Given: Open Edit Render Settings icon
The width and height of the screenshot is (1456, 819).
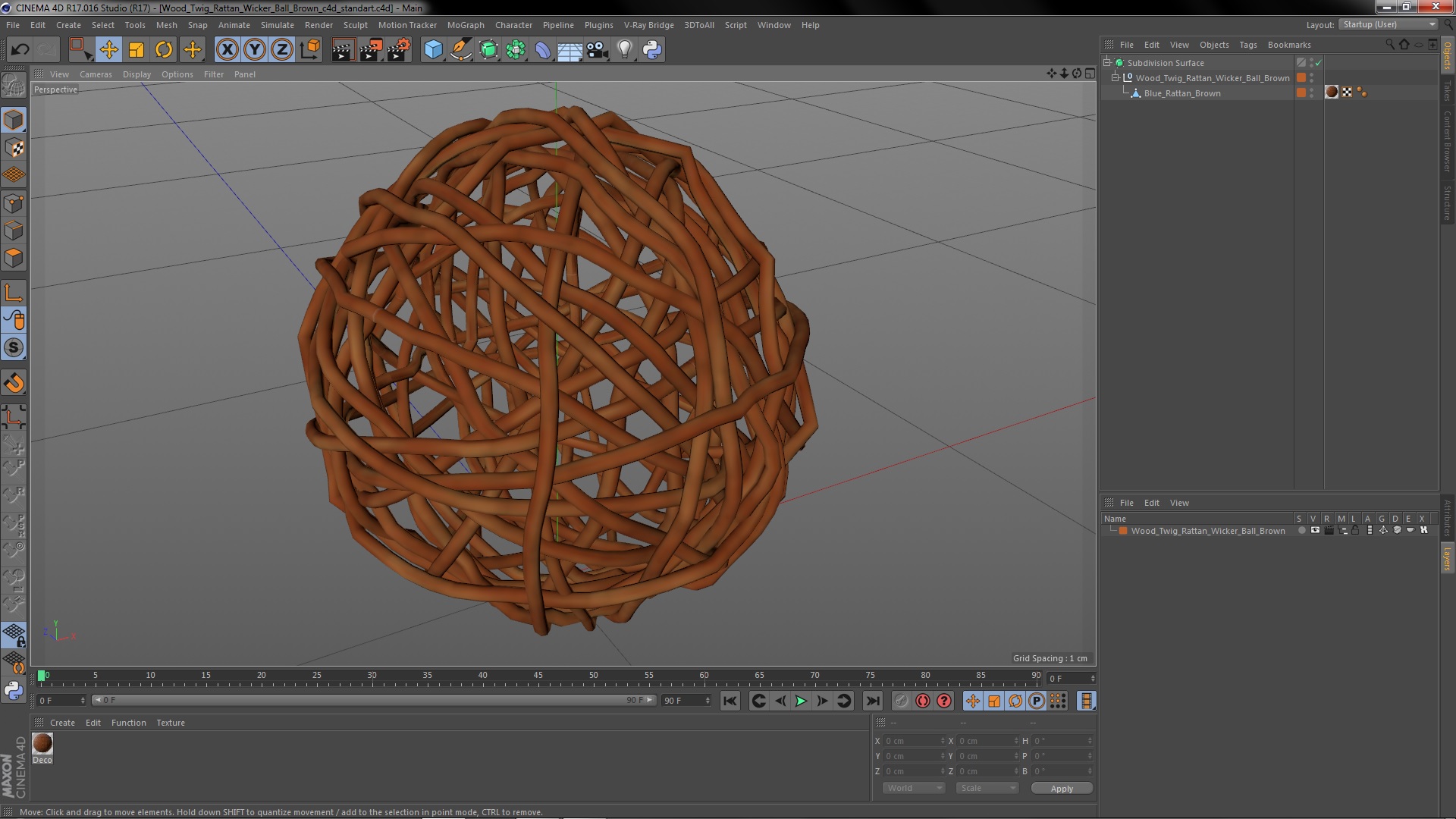Looking at the screenshot, I should tap(398, 50).
